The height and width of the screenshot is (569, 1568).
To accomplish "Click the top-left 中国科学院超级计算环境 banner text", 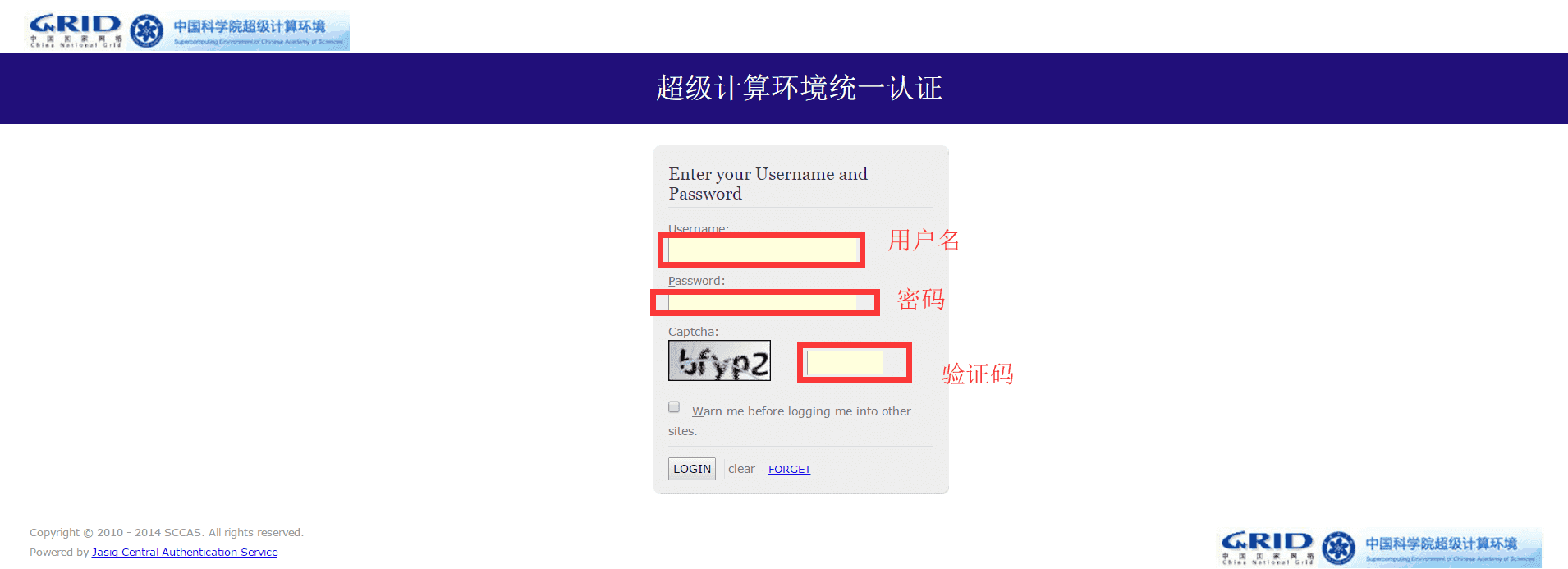I will click(250, 26).
